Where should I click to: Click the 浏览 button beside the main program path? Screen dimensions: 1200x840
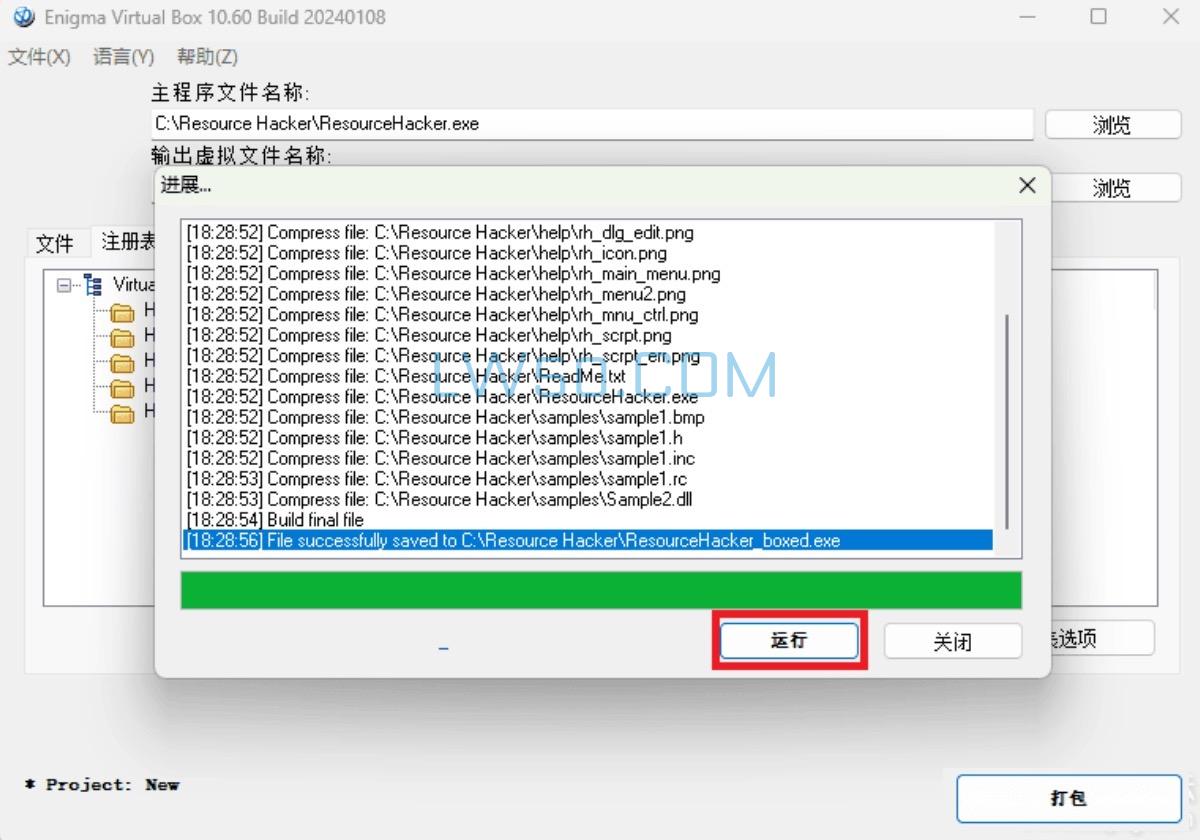(1112, 125)
